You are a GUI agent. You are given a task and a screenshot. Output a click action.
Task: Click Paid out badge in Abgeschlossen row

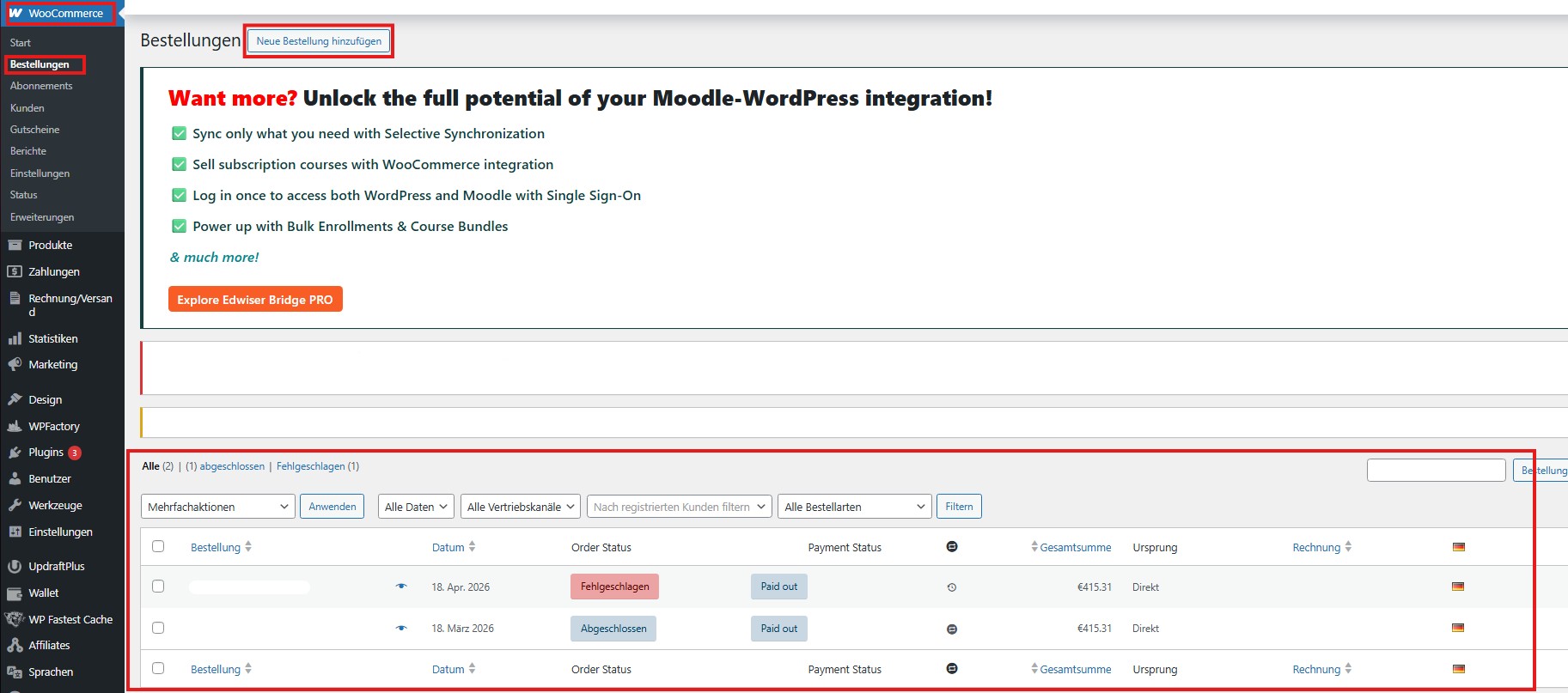tap(779, 629)
